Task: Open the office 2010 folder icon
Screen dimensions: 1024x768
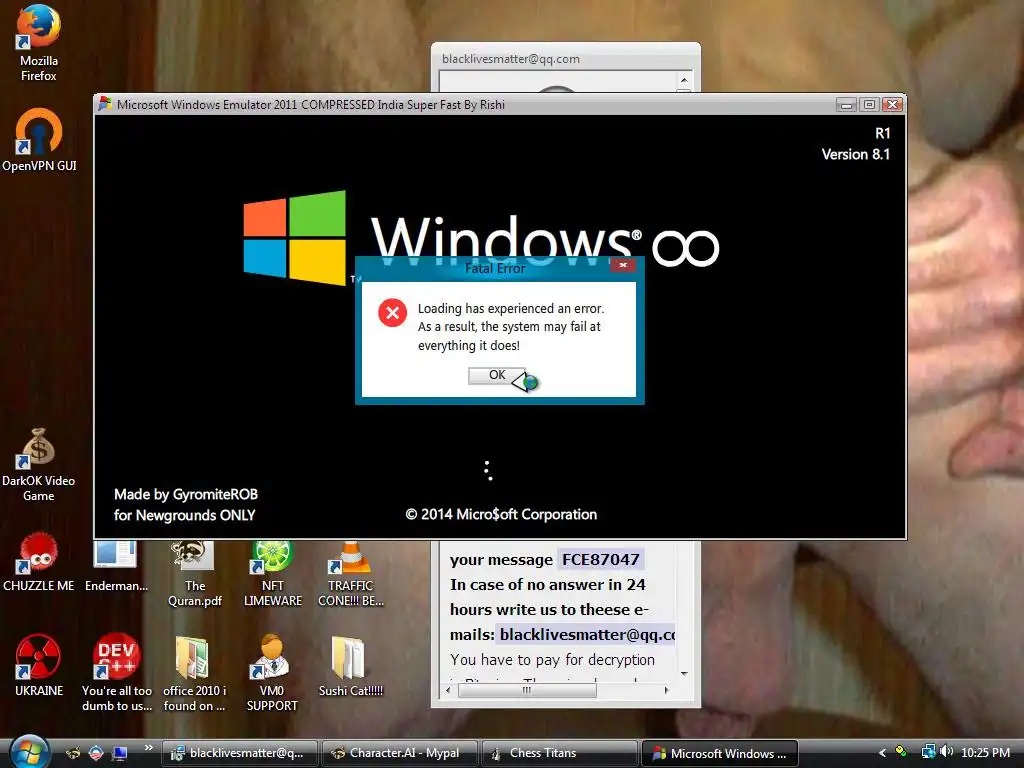Action: click(x=194, y=672)
